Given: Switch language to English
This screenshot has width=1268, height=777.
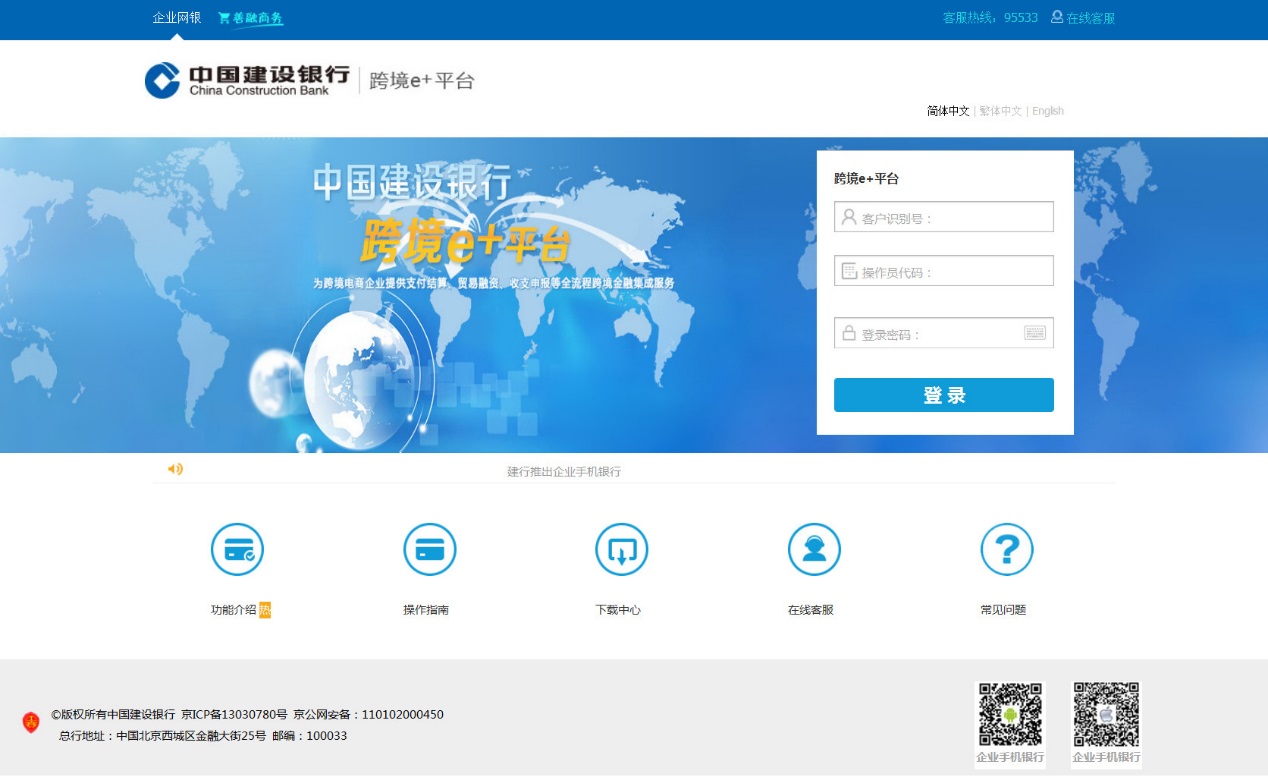Looking at the screenshot, I should (1047, 111).
